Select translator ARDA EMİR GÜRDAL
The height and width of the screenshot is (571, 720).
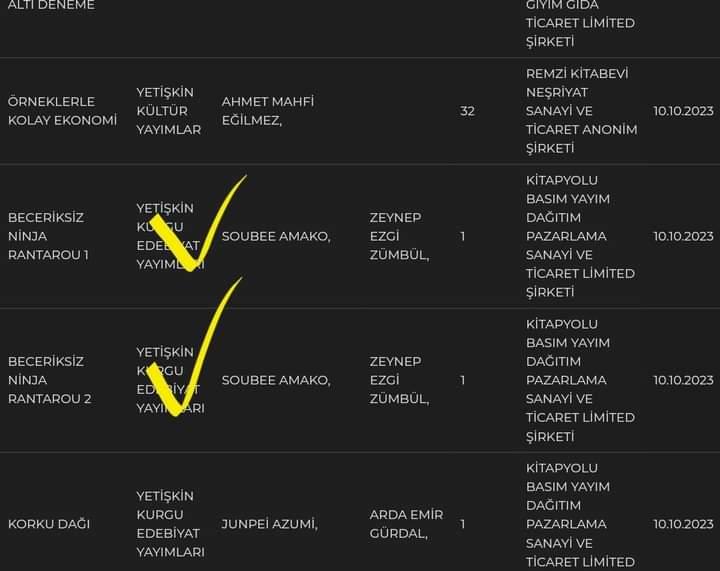coord(406,524)
